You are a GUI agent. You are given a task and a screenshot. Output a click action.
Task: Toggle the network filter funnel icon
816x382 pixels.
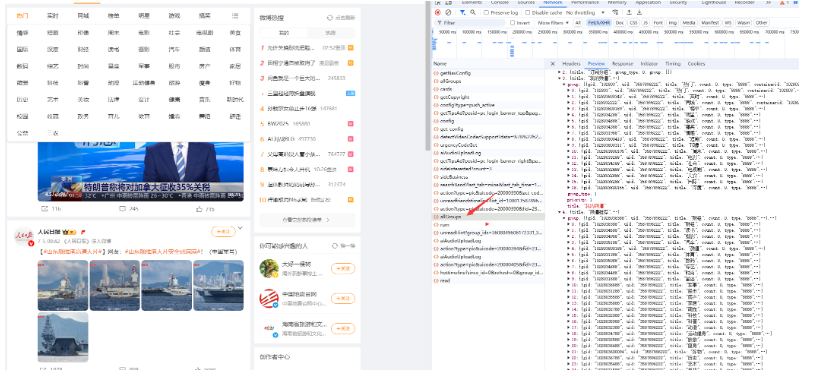coord(462,12)
